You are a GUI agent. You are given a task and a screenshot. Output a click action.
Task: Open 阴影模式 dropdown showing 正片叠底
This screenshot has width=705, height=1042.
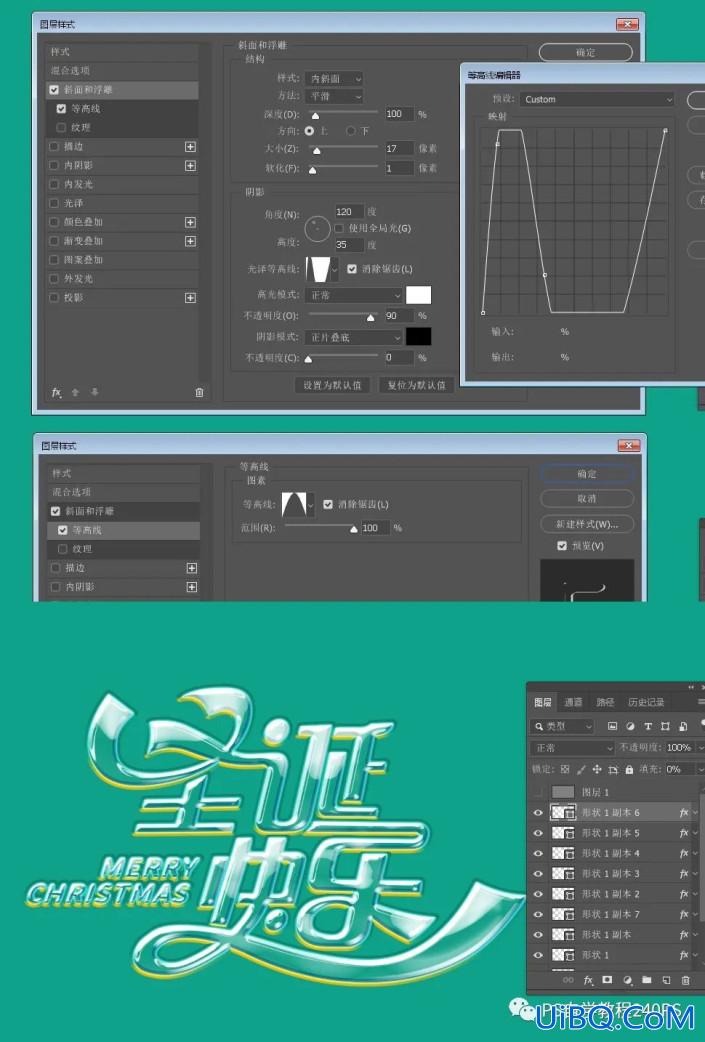coord(353,338)
